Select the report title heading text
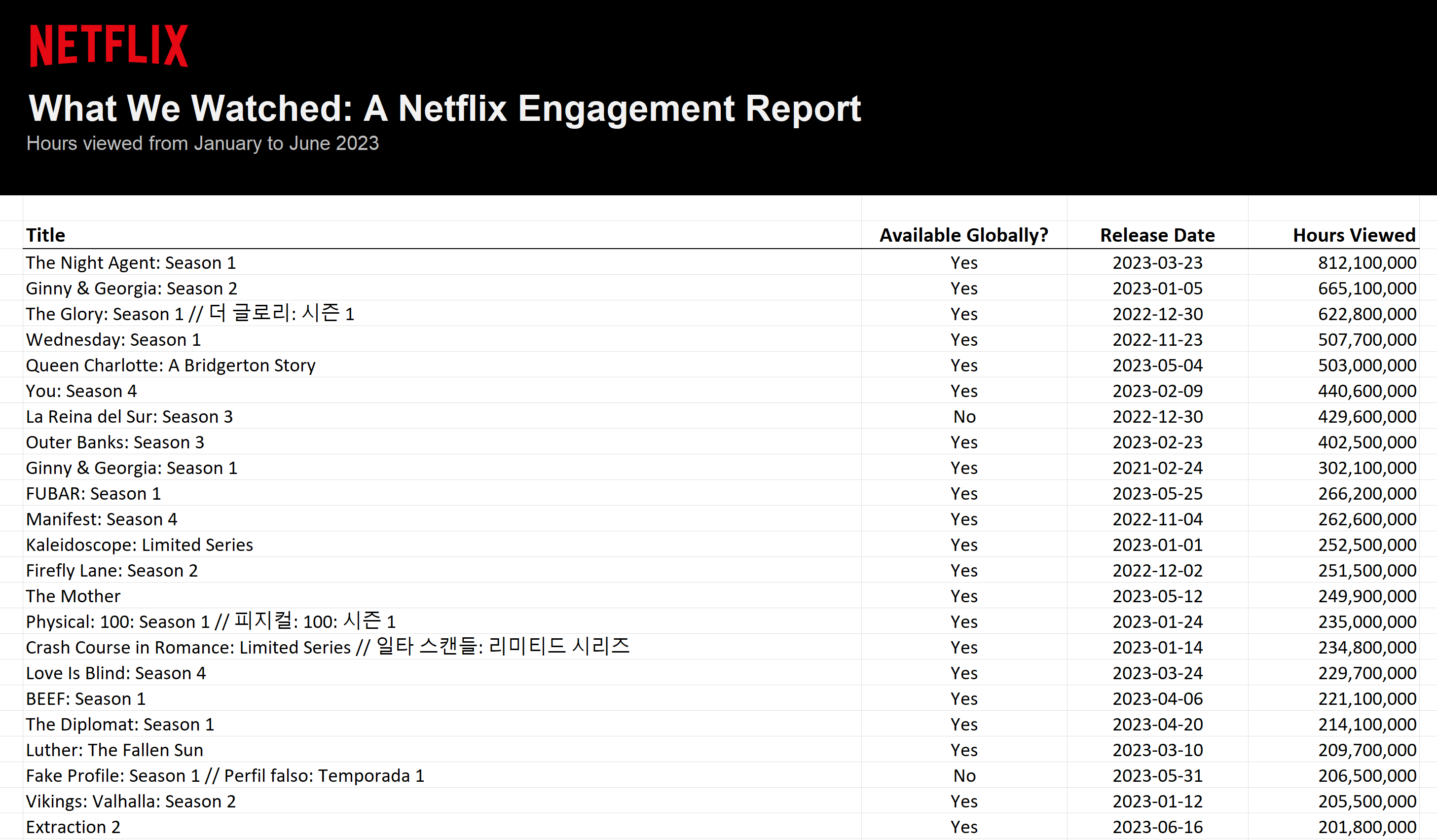 [445, 109]
